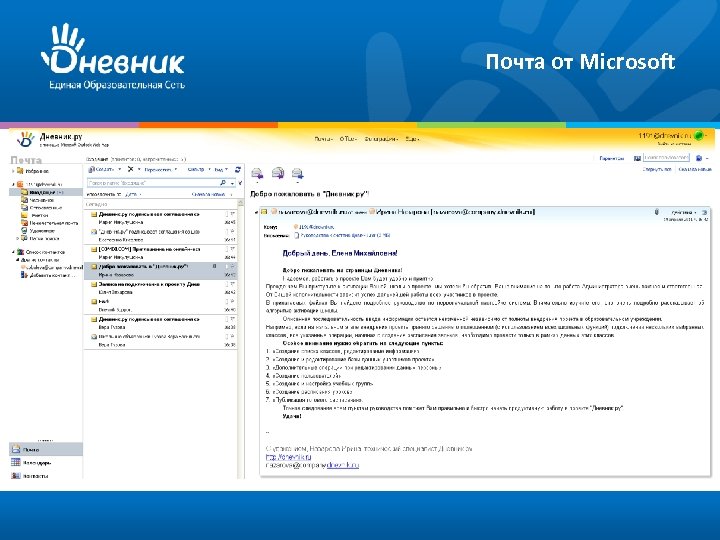The width and height of the screenshot is (720, 540).
Task: Open the Удаленные deleted items folder
Action: click(38, 231)
